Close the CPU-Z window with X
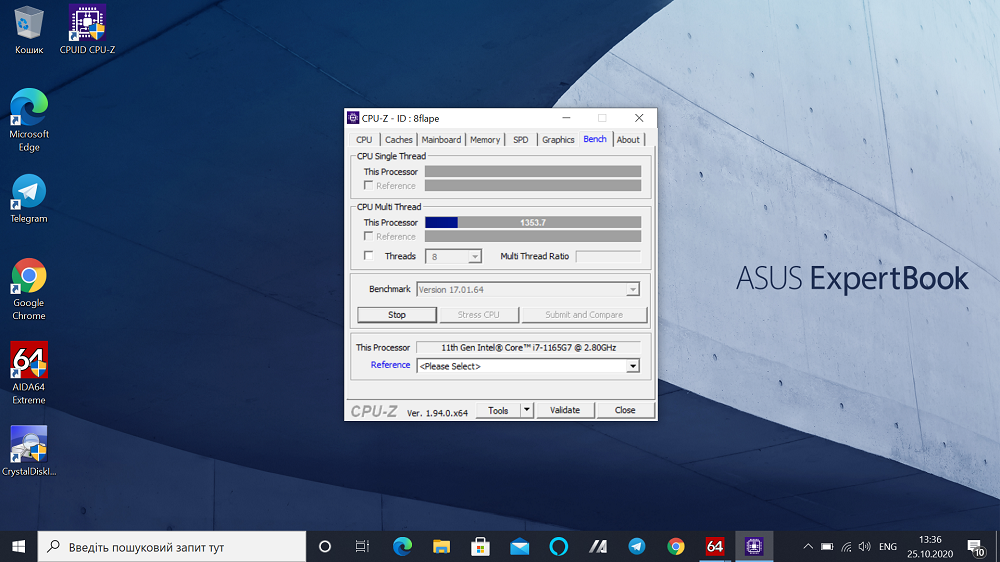 [x=639, y=118]
